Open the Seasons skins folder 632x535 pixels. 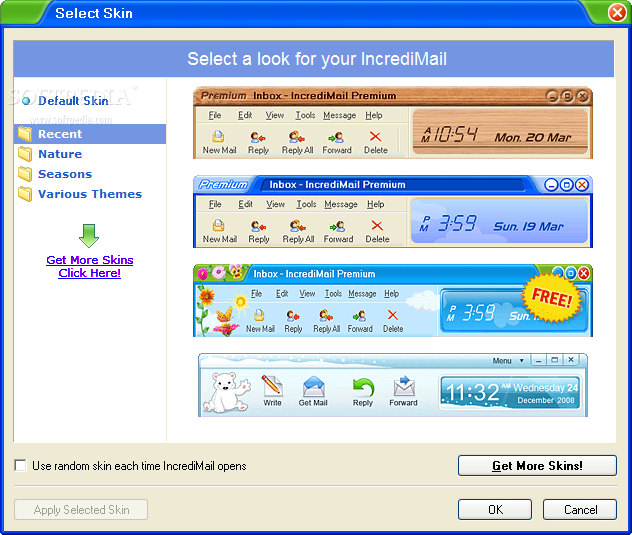point(65,174)
